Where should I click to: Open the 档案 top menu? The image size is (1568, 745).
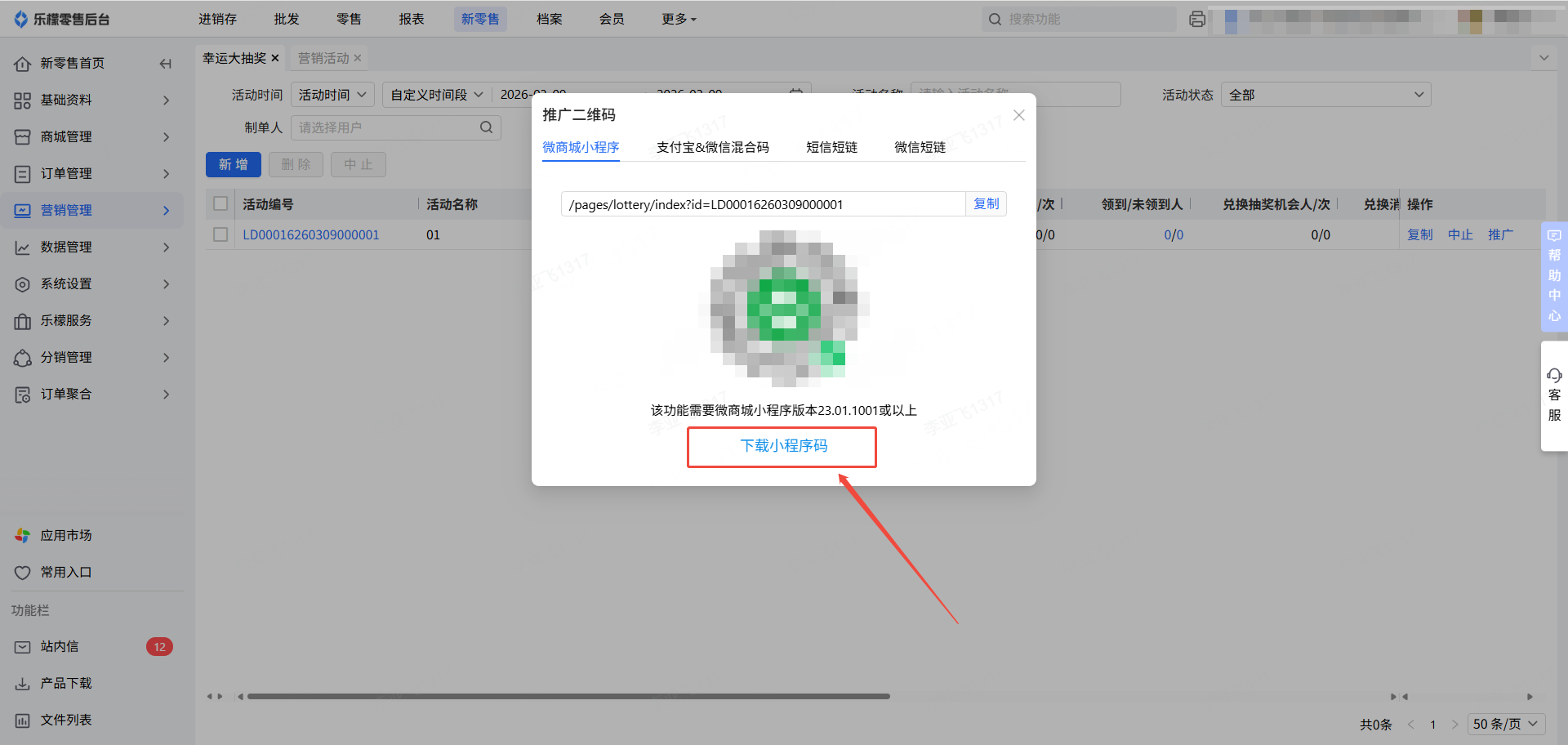550,19
